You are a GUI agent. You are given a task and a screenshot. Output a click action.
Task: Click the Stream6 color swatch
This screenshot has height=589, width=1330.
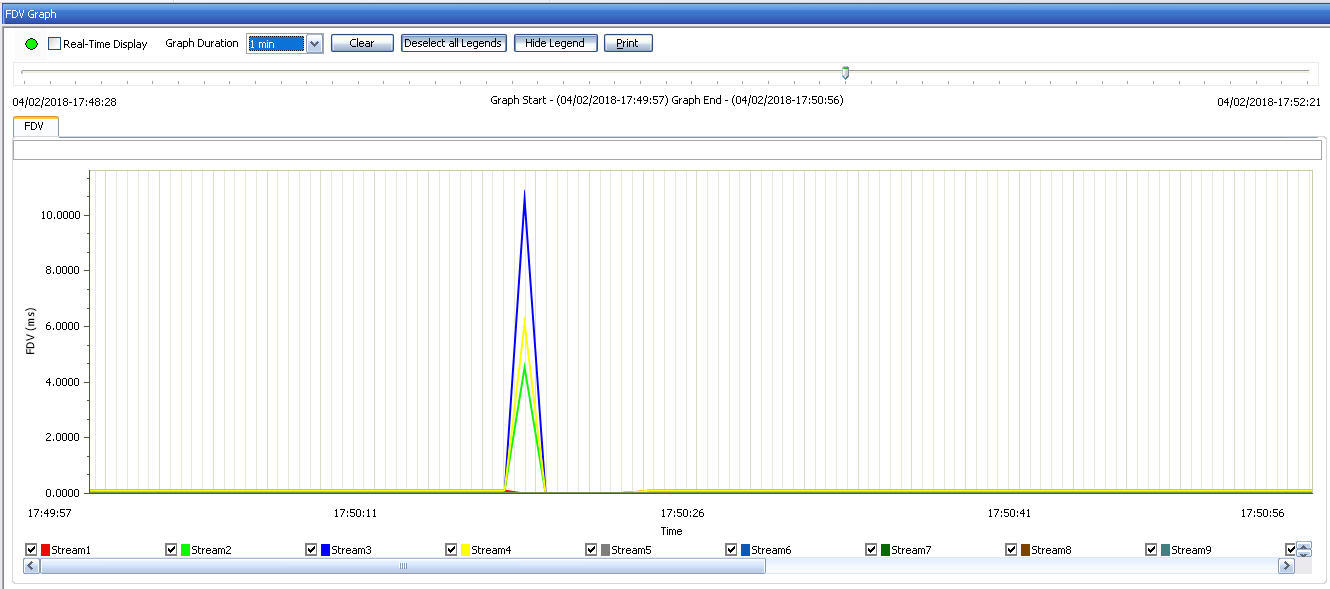746,550
